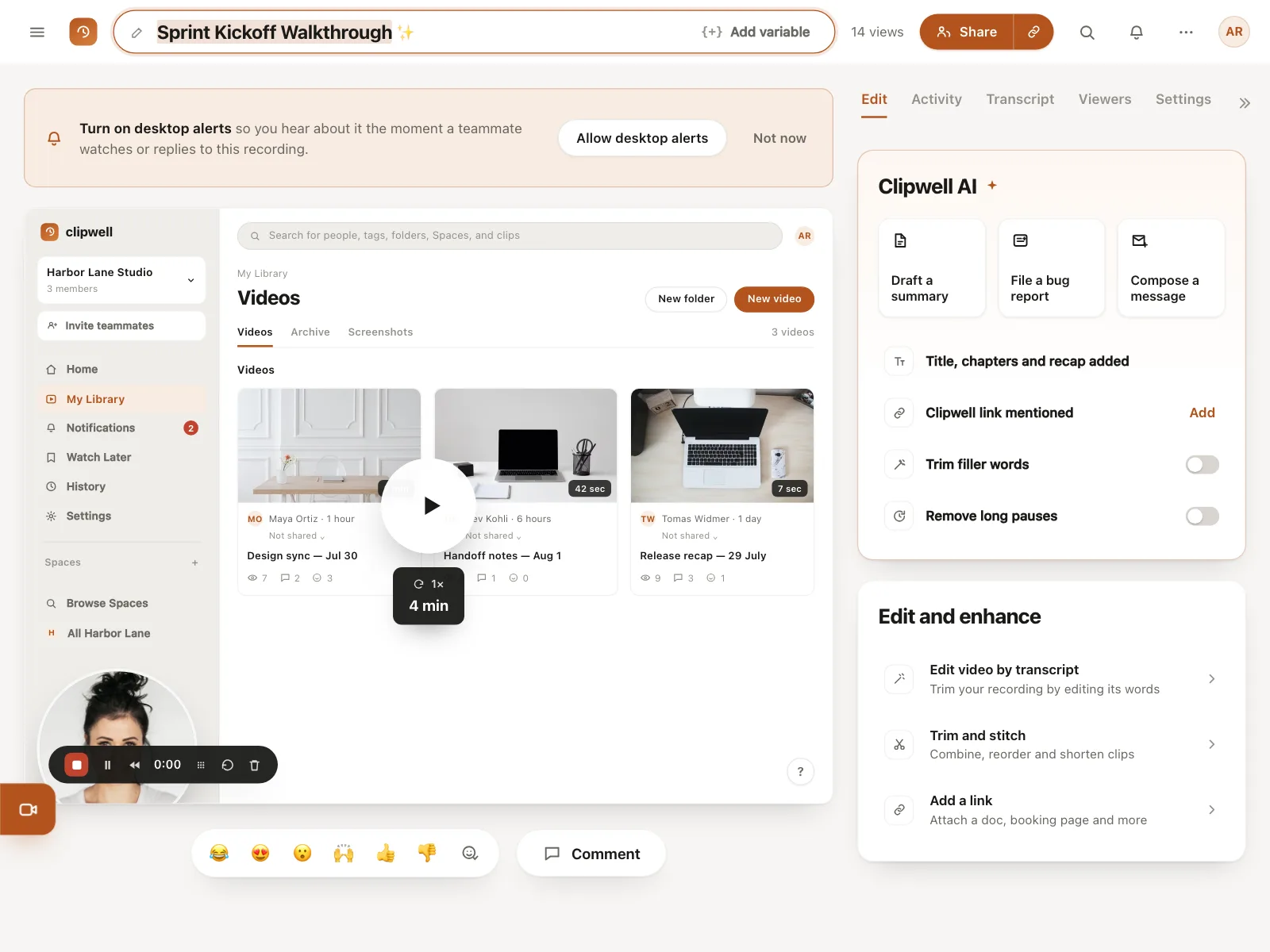Change playback speed 1x
This screenshot has width=1270, height=952.
click(x=429, y=584)
